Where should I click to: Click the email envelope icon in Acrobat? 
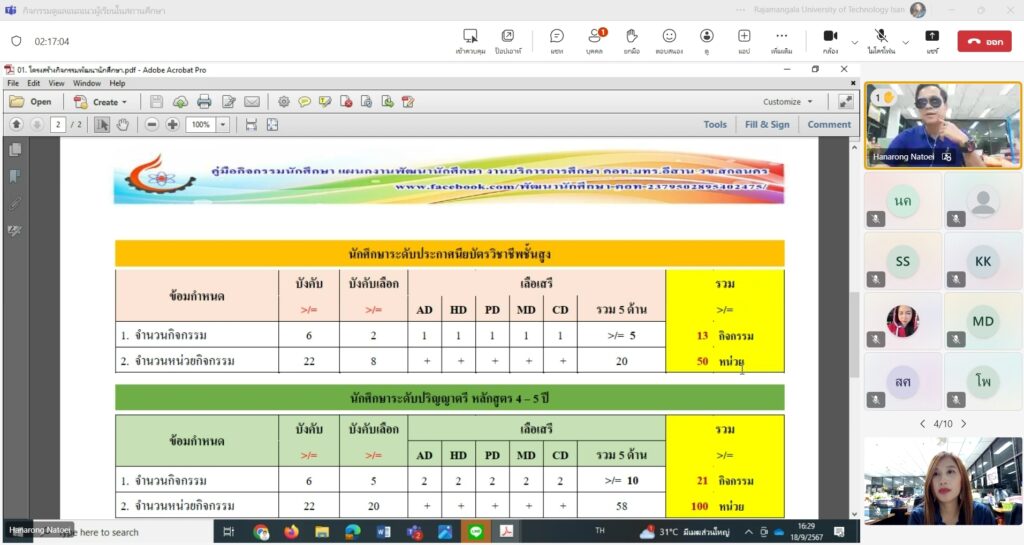(x=252, y=101)
